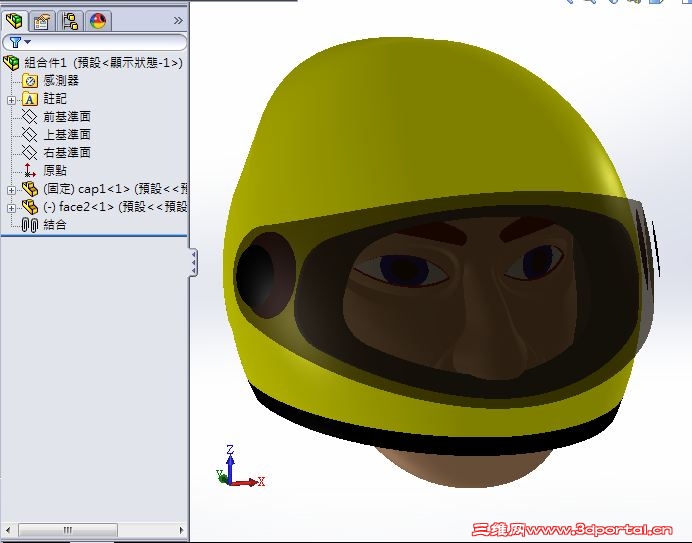Select the 感測器 sensors folder
Viewport: 692px width, 543px height.
(x=61, y=81)
